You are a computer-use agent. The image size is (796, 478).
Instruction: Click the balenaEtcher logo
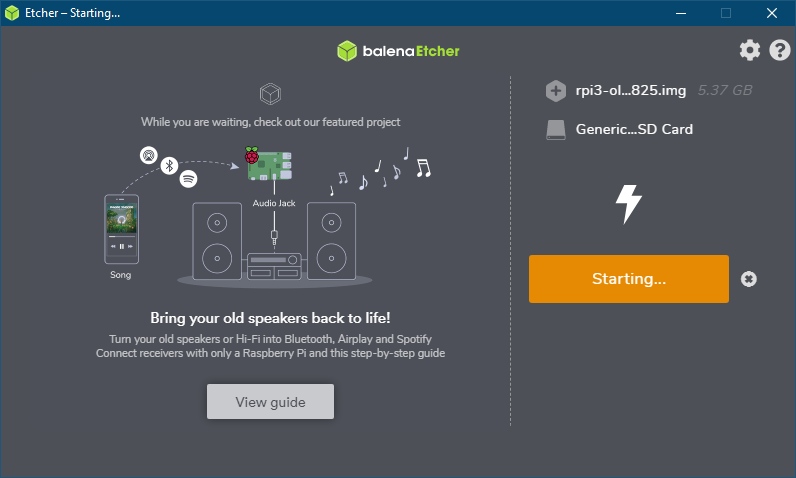[398, 51]
